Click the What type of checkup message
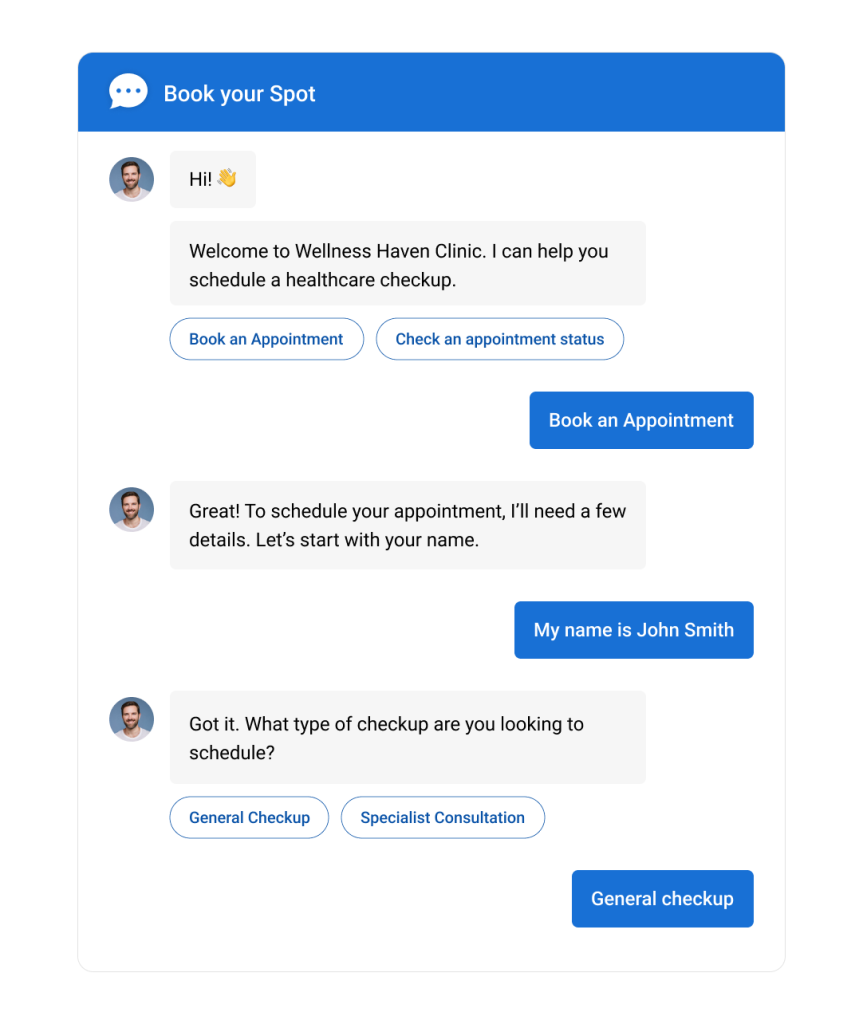863x1024 pixels. point(407,737)
